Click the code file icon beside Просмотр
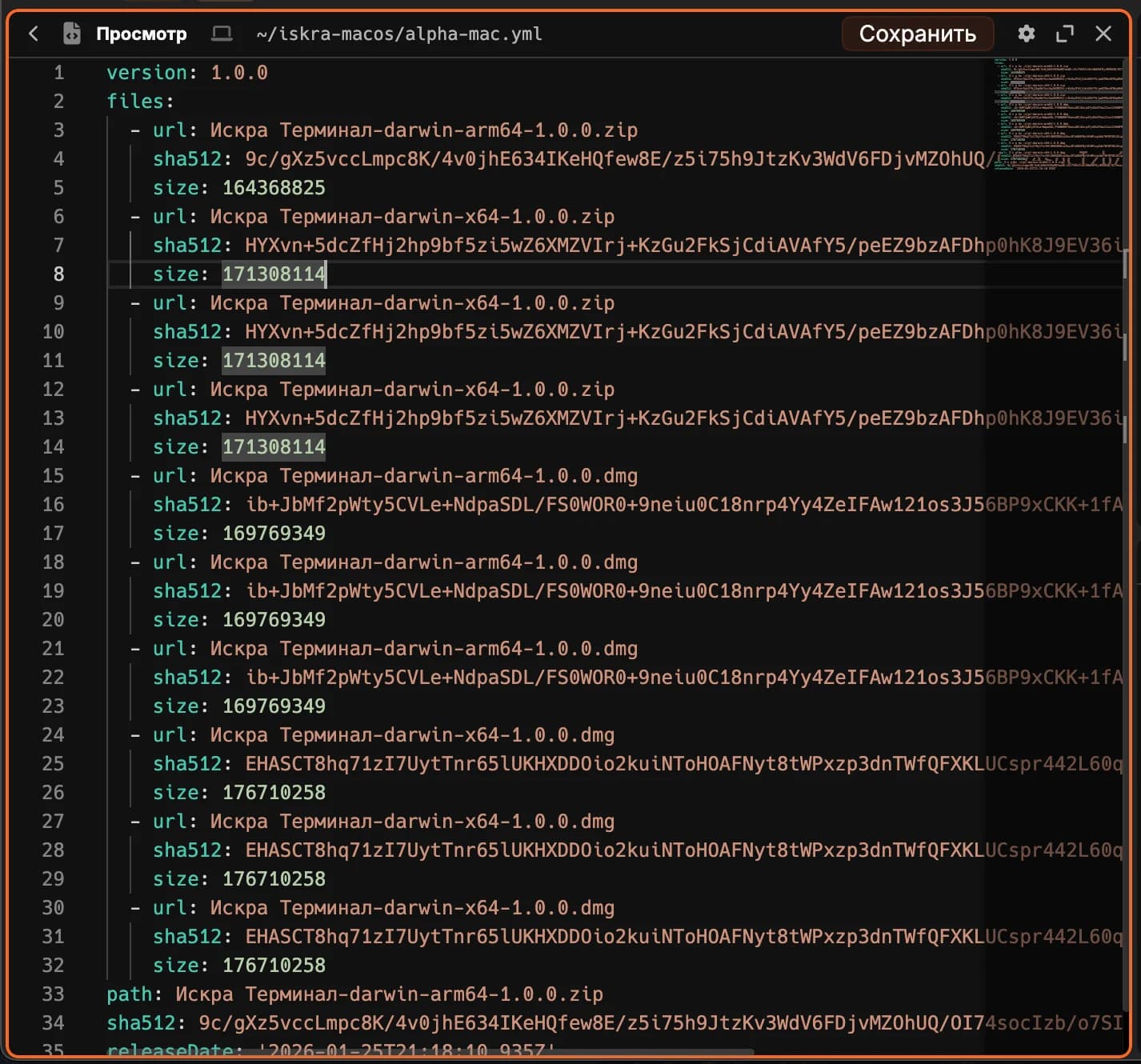This screenshot has width=1141, height=1064. pyautogui.click(x=72, y=34)
